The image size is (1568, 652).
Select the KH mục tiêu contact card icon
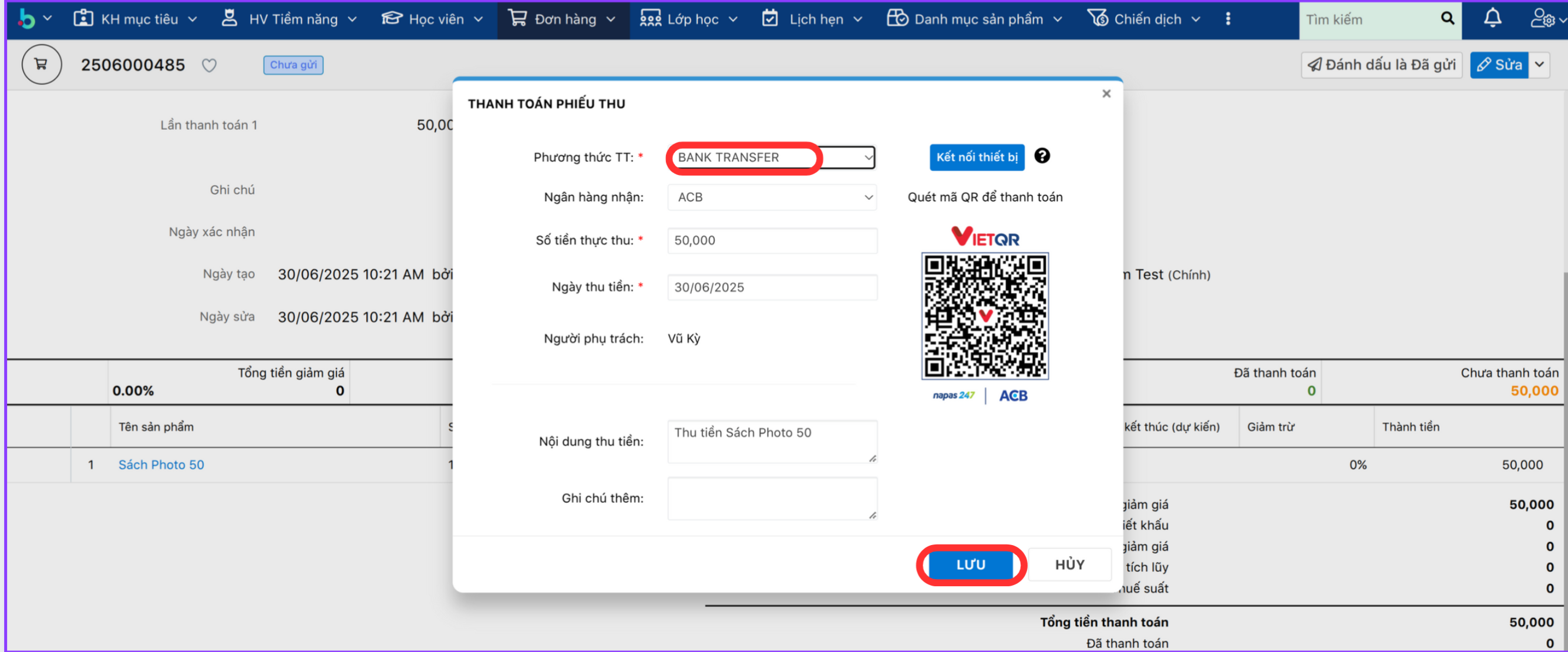83,18
